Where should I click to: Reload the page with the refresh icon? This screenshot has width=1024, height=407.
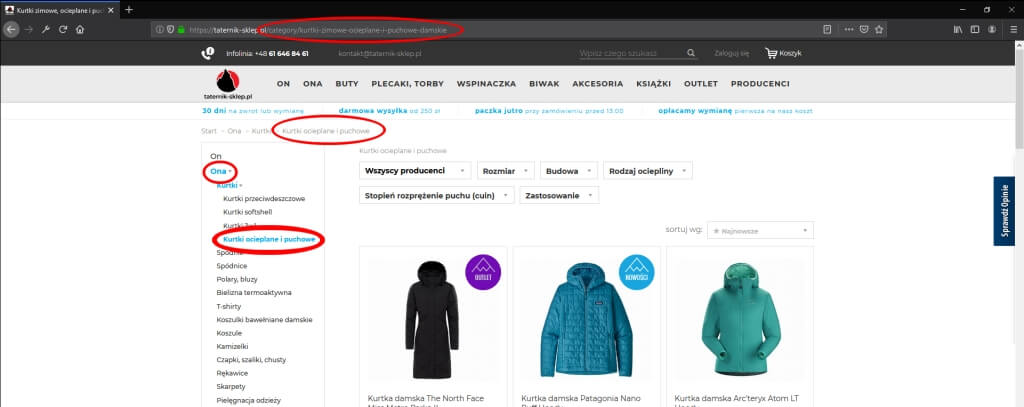coord(63,29)
